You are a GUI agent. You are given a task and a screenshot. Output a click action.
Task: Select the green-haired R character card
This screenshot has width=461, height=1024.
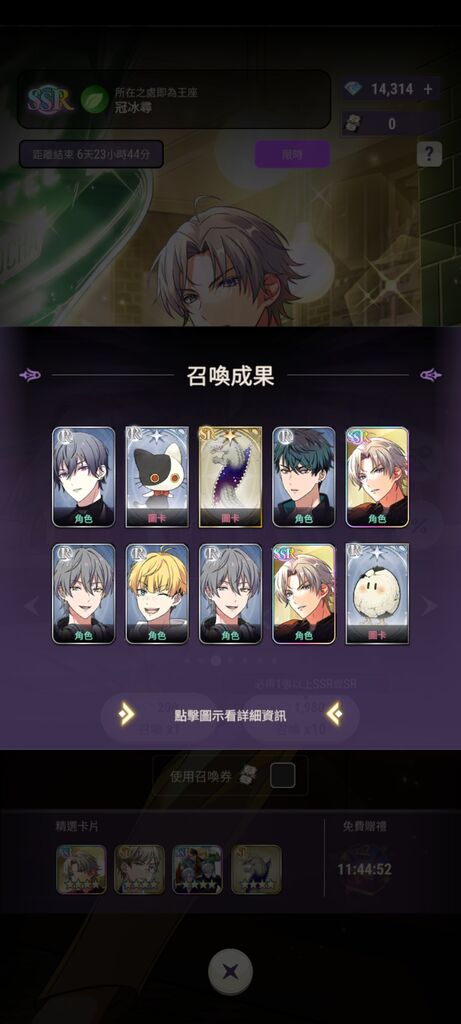pyautogui.click(x=304, y=477)
